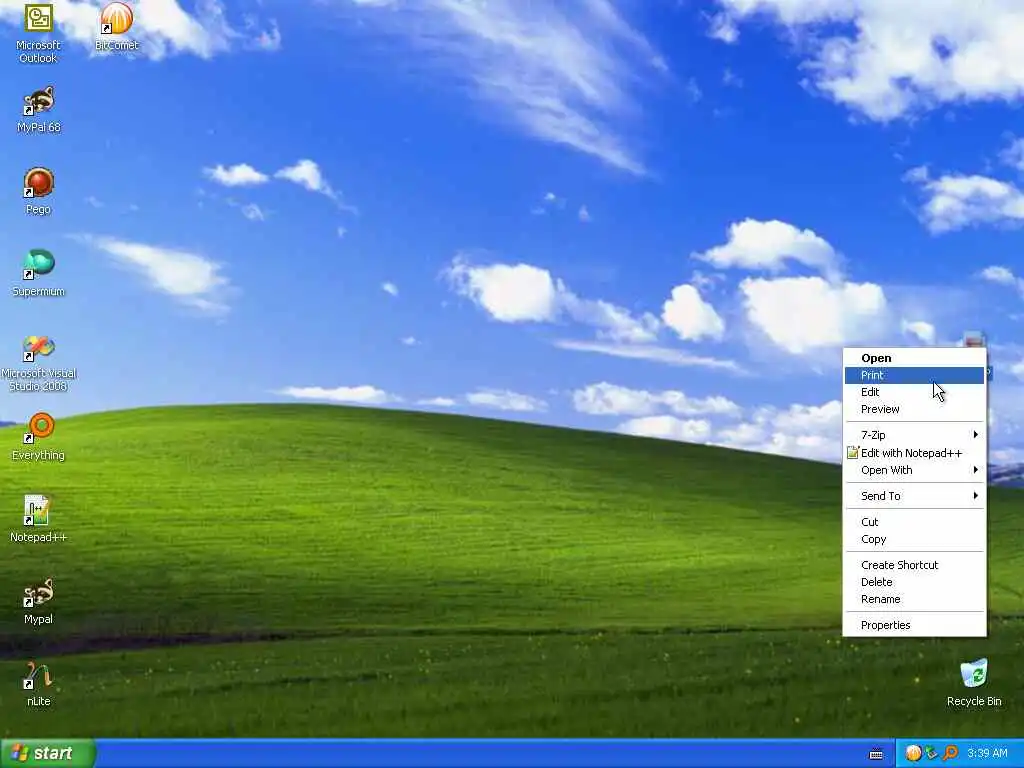The width and height of the screenshot is (1024, 768).
Task: Select the BitComet desktop shortcut
Action: pos(117,27)
